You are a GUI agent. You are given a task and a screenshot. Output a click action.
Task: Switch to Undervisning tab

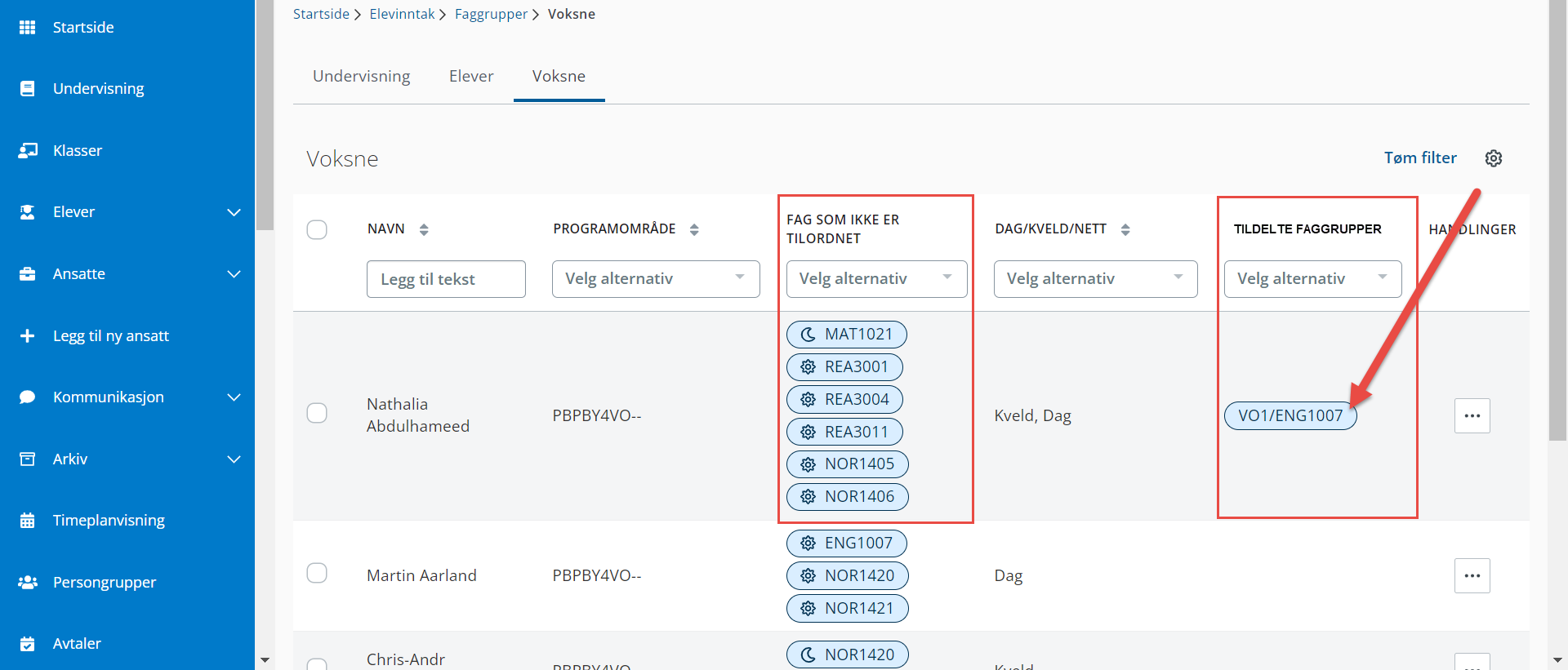coord(361,76)
